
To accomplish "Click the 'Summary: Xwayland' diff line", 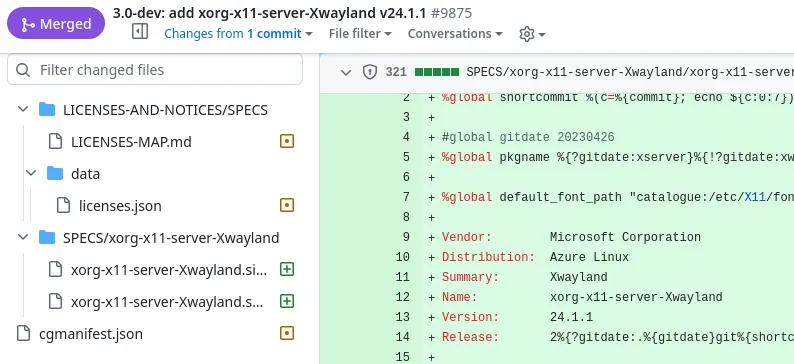I will (x=524, y=277).
